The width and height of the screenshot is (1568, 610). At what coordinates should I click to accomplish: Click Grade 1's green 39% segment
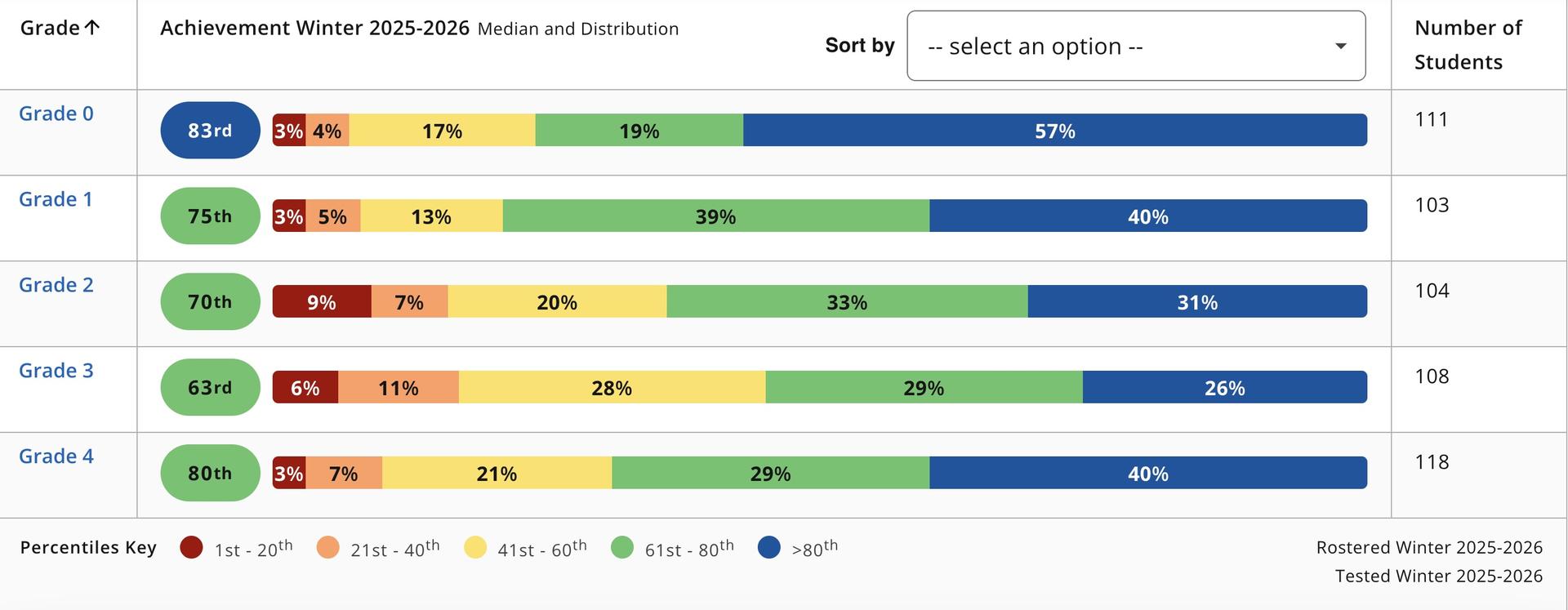click(715, 216)
